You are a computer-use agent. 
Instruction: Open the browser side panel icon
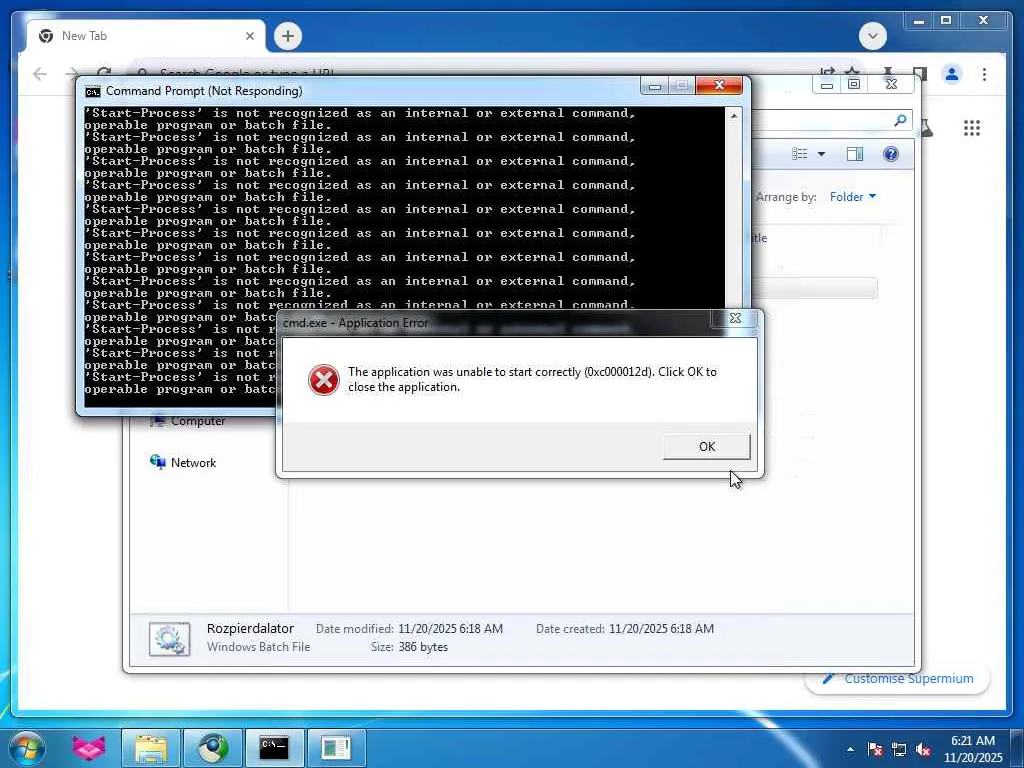(x=920, y=74)
